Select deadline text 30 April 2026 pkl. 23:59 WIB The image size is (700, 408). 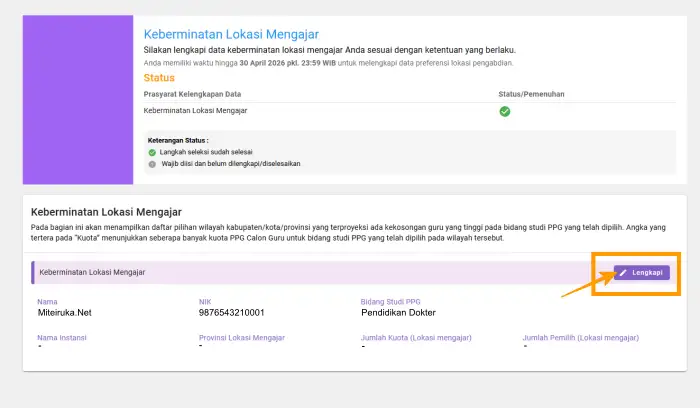(x=288, y=63)
